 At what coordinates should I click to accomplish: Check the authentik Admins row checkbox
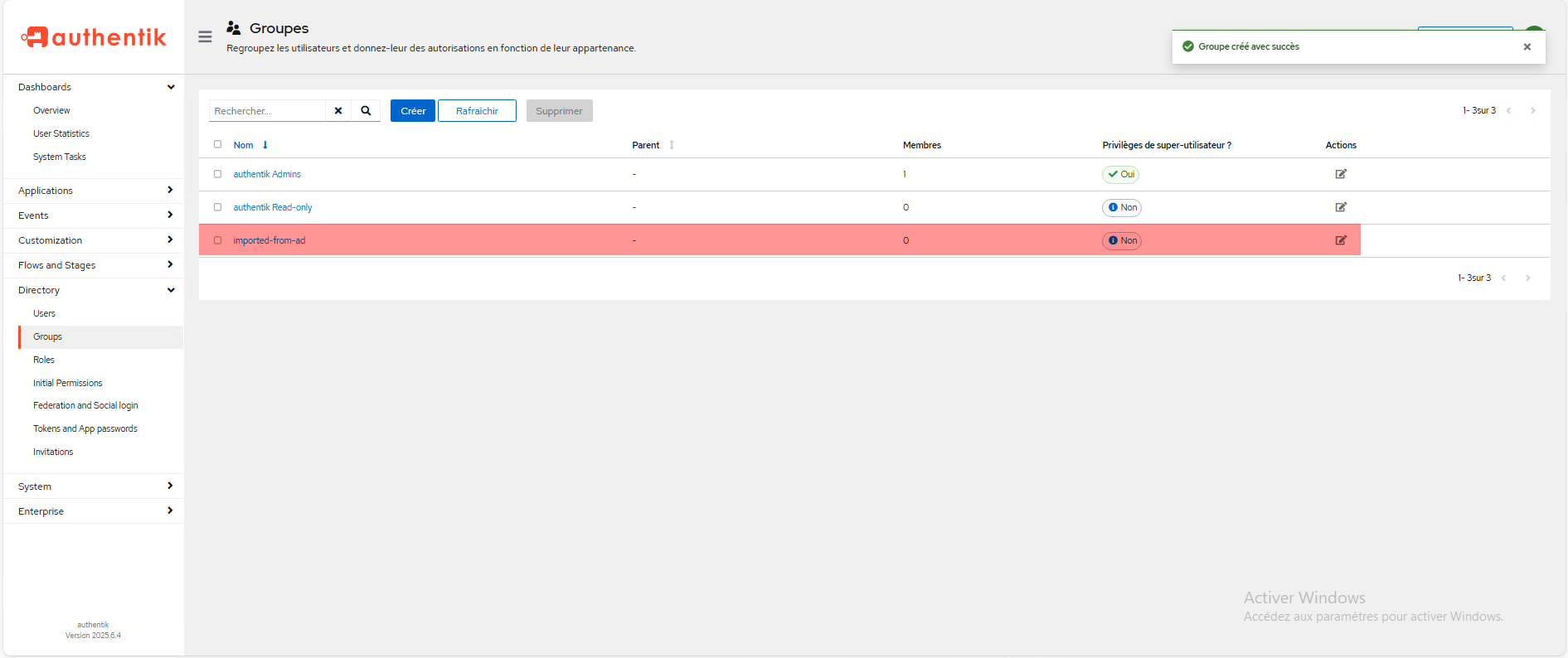coord(218,174)
